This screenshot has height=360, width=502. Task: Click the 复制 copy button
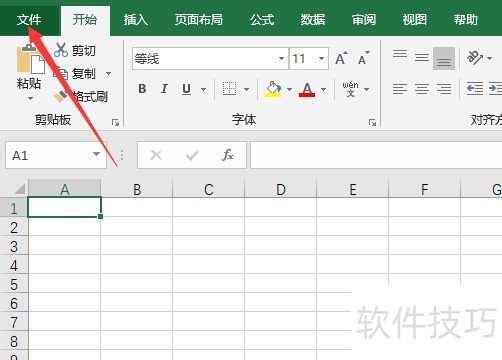click(76, 73)
